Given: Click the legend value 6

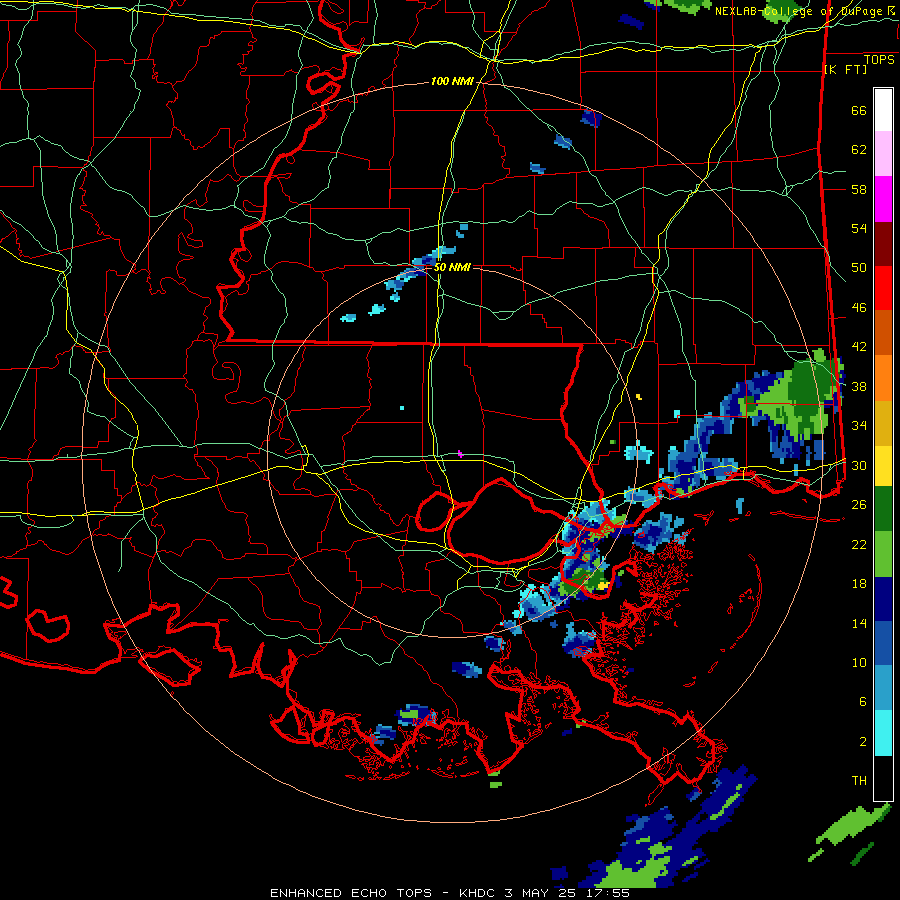Looking at the screenshot, I should (862, 701).
